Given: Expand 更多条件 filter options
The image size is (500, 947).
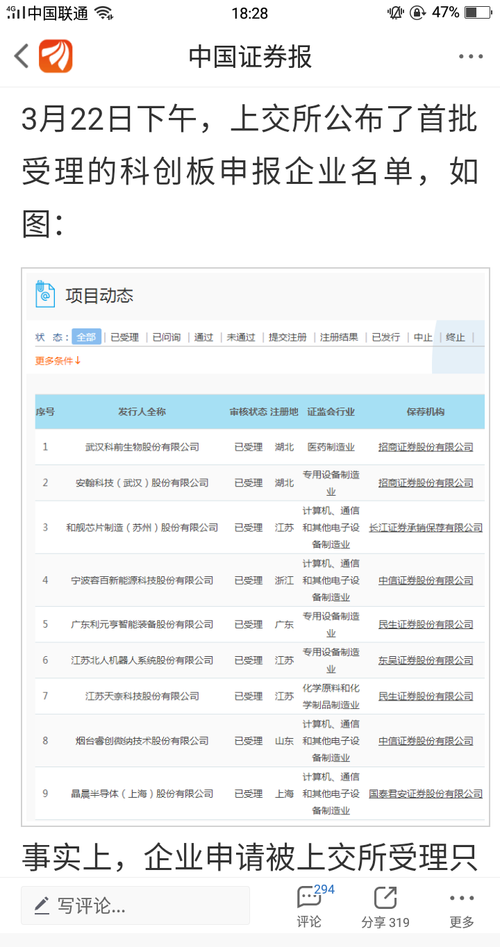Looking at the screenshot, I should 58,361.
